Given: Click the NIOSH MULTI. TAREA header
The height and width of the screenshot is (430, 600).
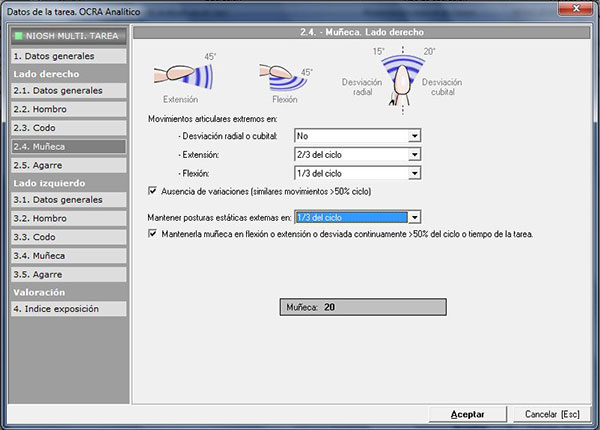Looking at the screenshot, I should click(68, 36).
